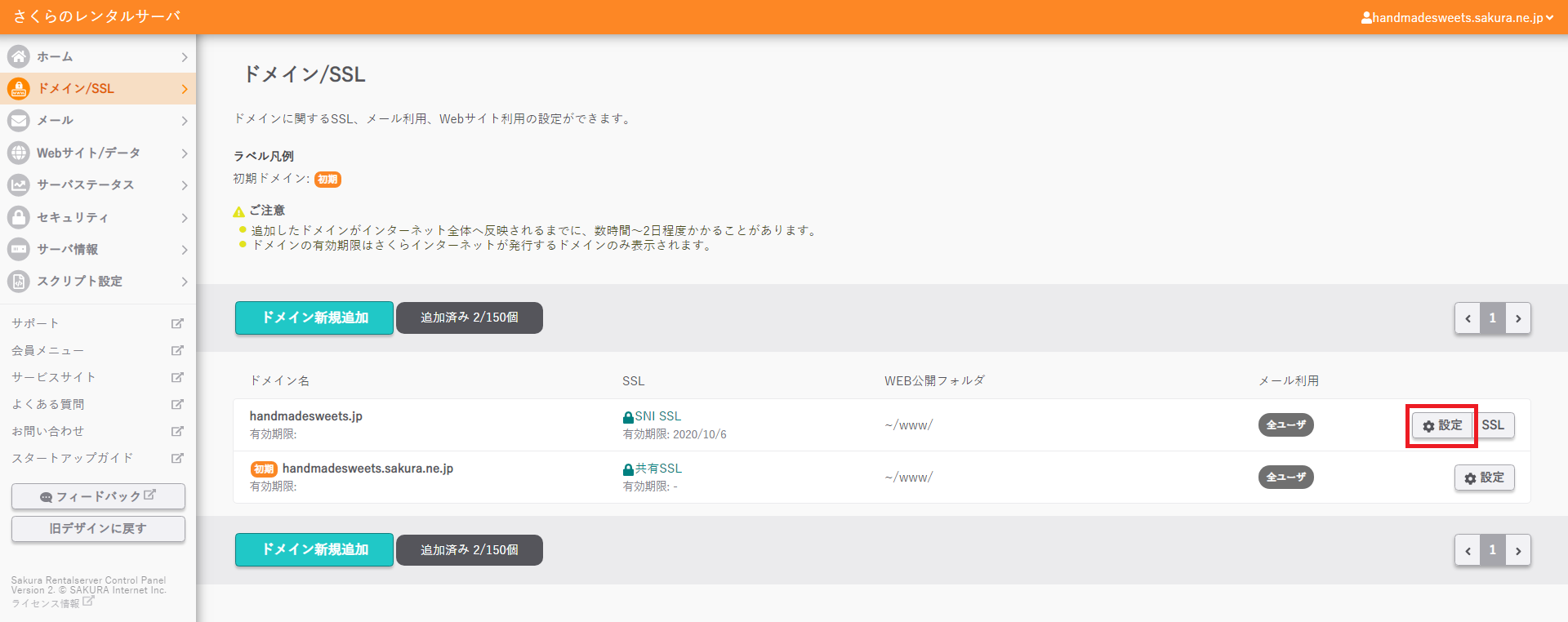The width and height of the screenshot is (1568, 622).
Task: Select page 1 in top pagination
Action: (1493, 318)
